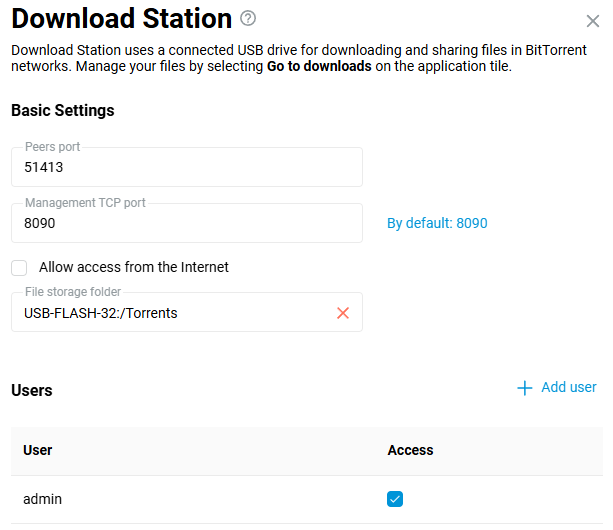This screenshot has width=613, height=530.
Task: Click the Users section heading
Action: coord(32,390)
